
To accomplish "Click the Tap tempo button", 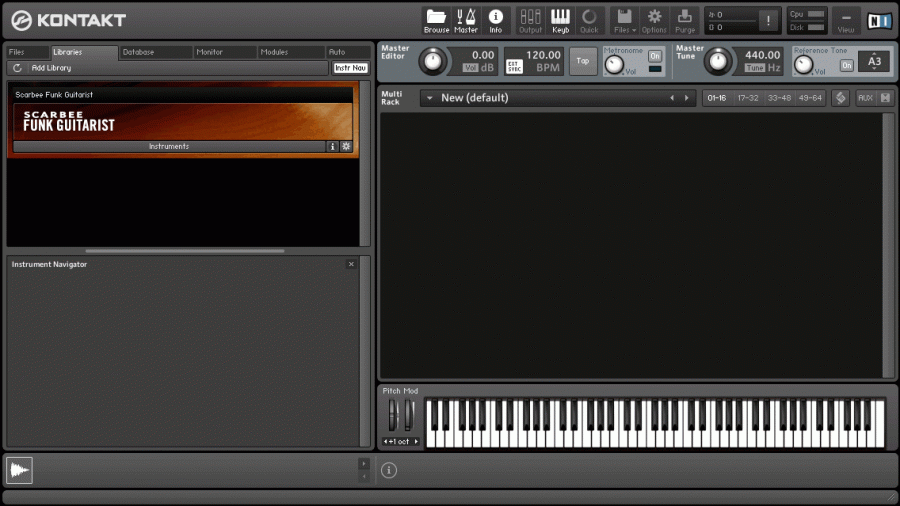I will point(583,61).
